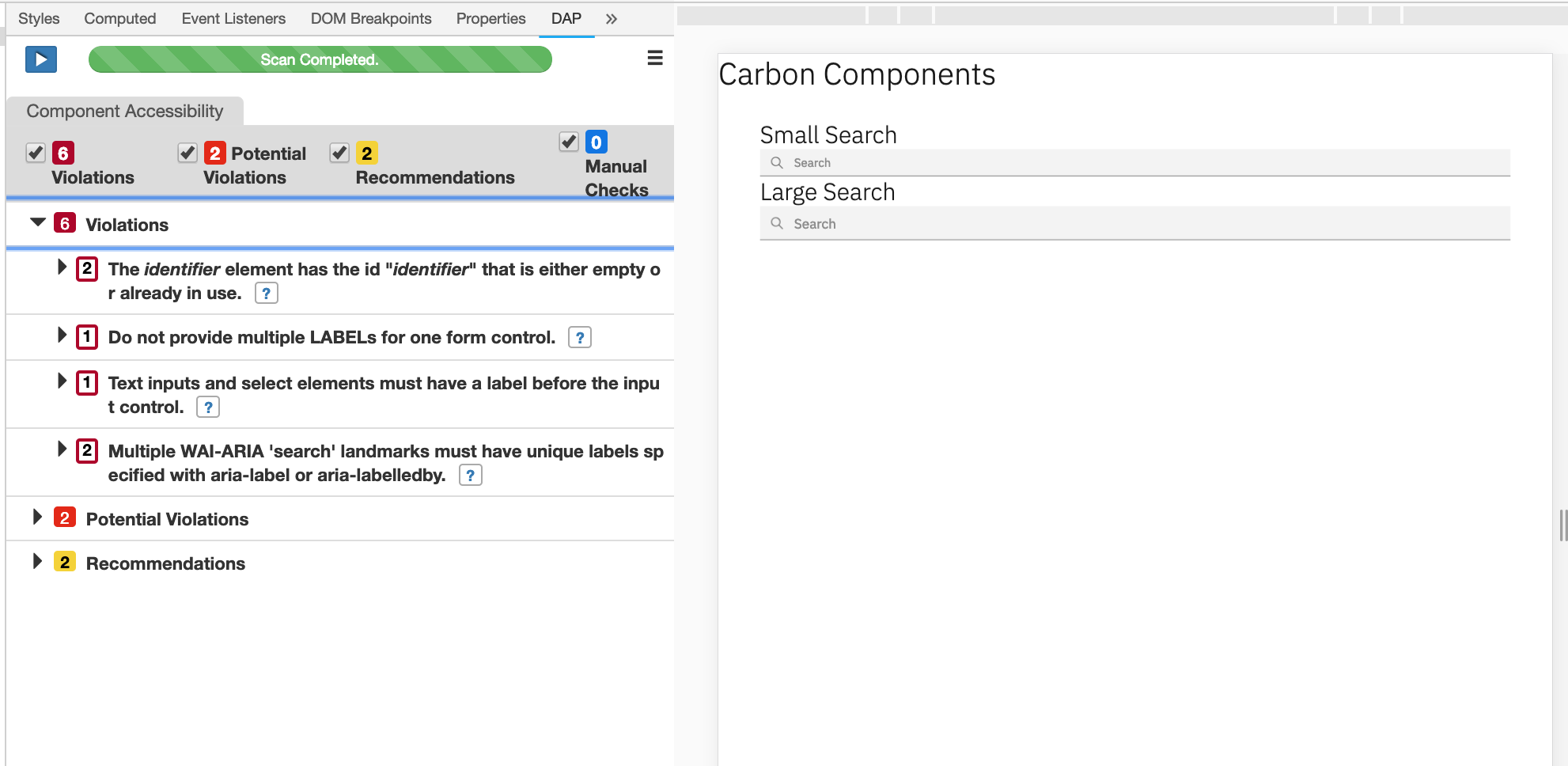Click the magnifier icon in Small Search
Image resolution: width=1568 pixels, height=766 pixels.
(777, 161)
